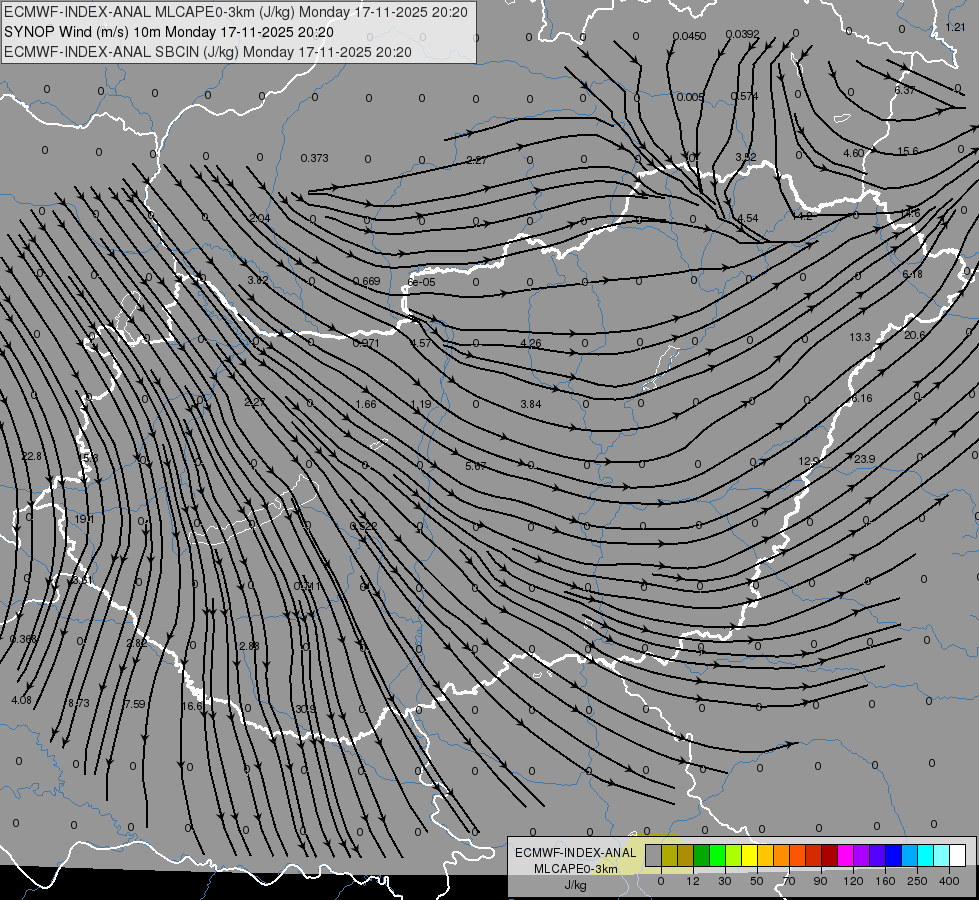Click the map value 0.0392
The height and width of the screenshot is (900, 979).
[x=742, y=34]
